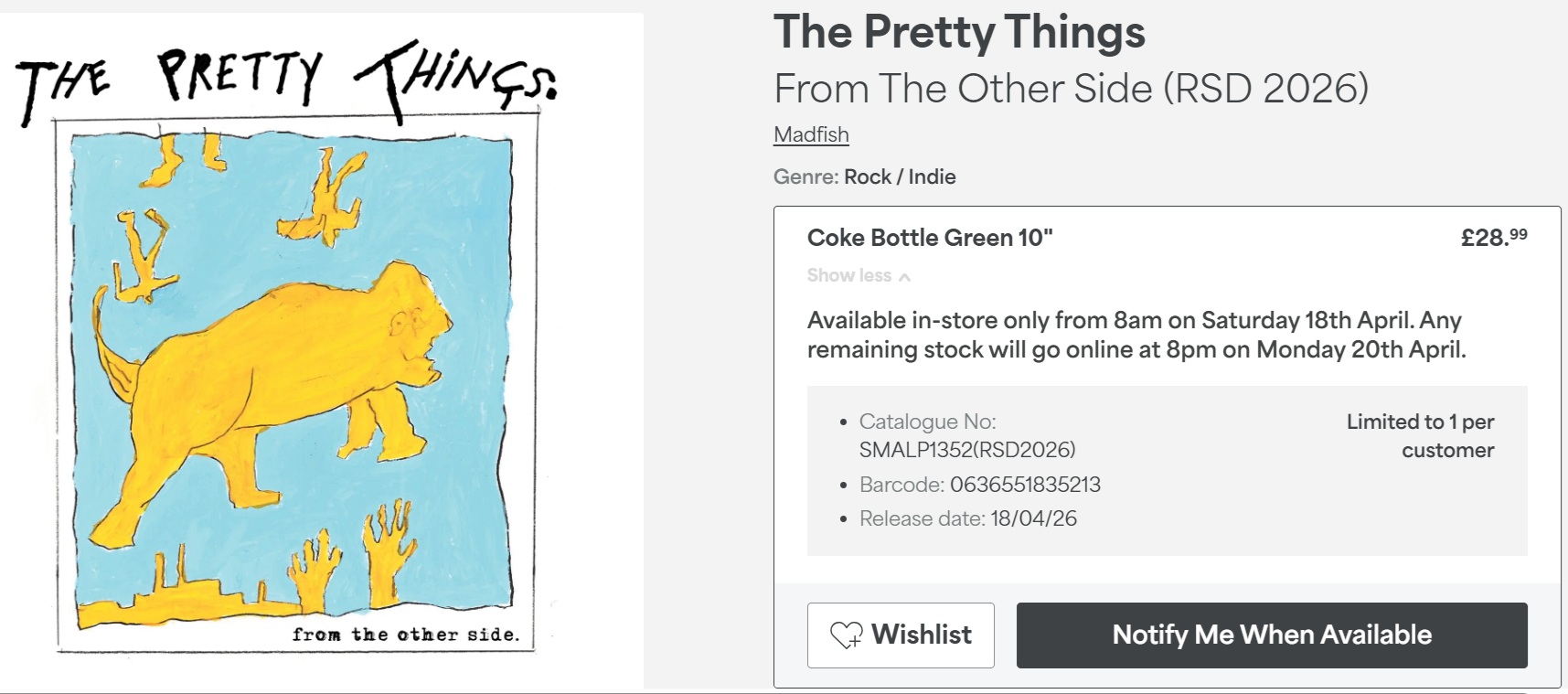1568x694 pixels.
Task: Click the £28.99 price
Action: pos(1493,238)
